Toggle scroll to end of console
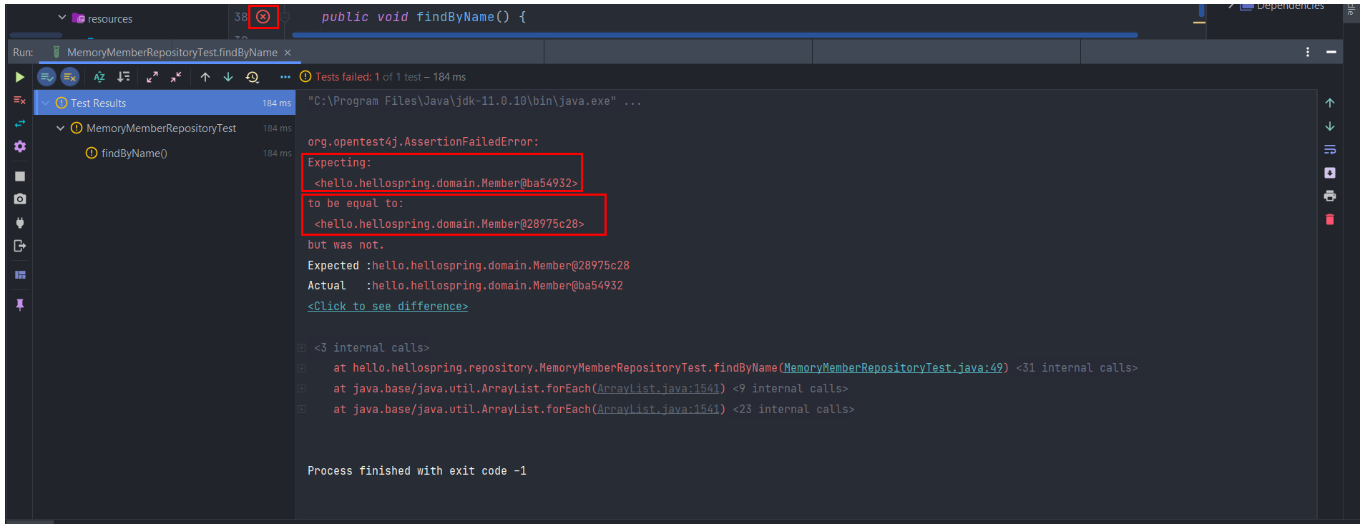The height and width of the screenshot is (532, 1362). pos(1329,173)
